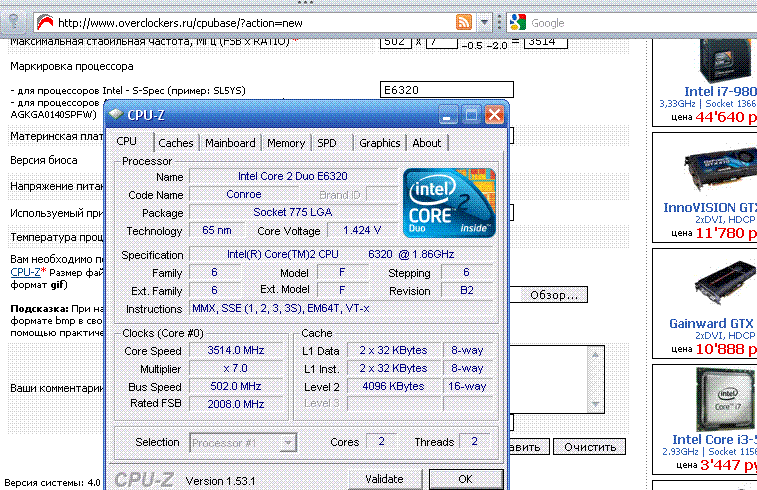
Task: Click the RSS feed icon in address bar
Action: point(463,22)
